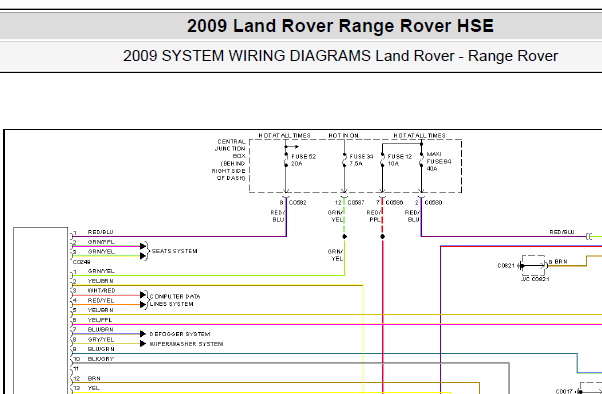602x394 pixels.
Task: Select the "6 BRN" pin label
Action: pos(558,262)
